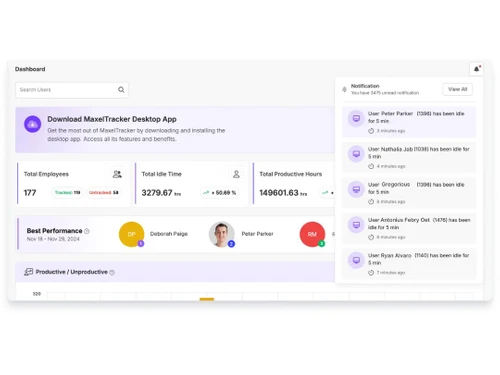
Task: Open the Antonius Febry Oet idle notification
Action: coord(409,228)
